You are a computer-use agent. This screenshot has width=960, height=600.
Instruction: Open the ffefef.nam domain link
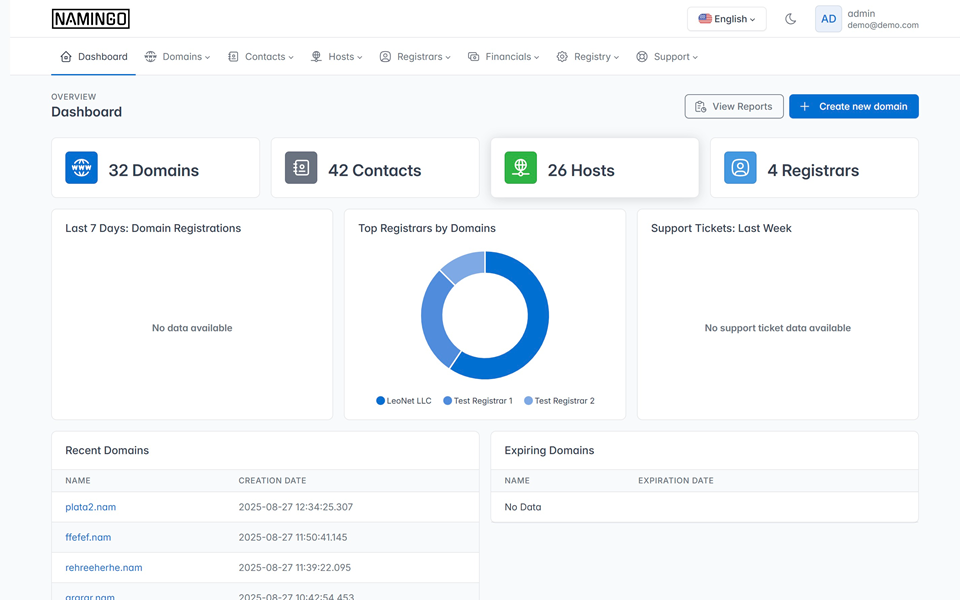tap(88, 537)
